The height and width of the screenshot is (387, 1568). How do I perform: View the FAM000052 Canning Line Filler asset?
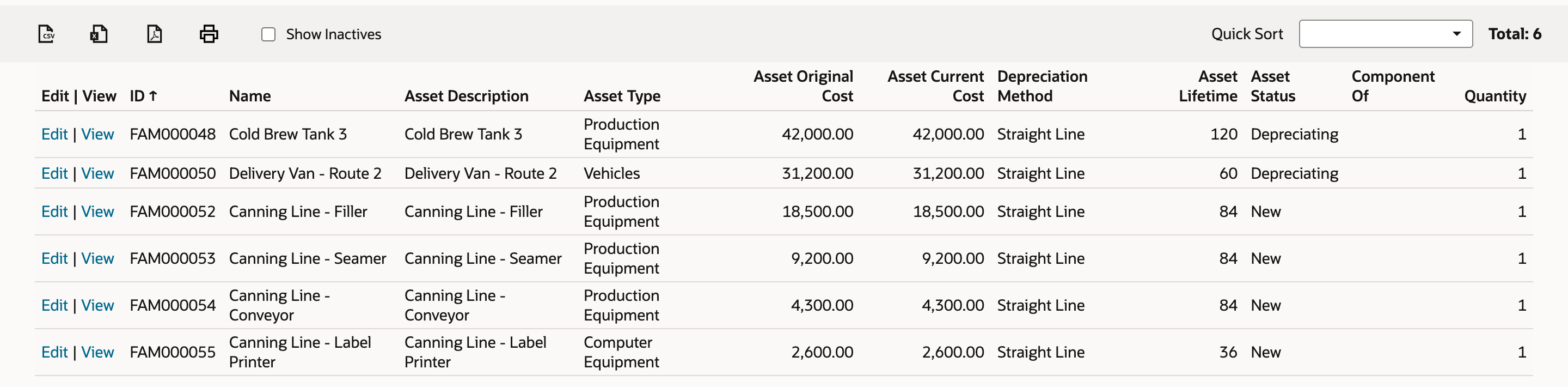click(x=97, y=211)
